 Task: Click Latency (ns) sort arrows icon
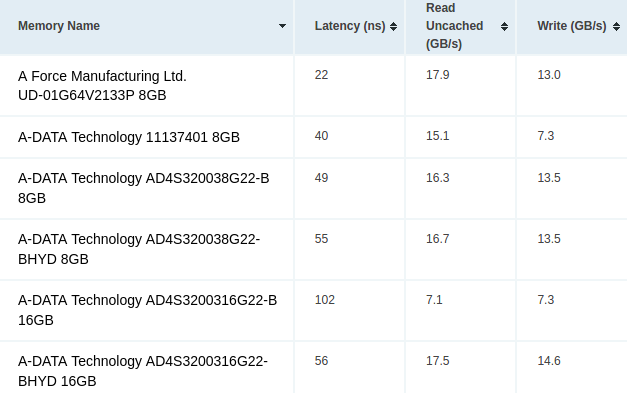393,26
